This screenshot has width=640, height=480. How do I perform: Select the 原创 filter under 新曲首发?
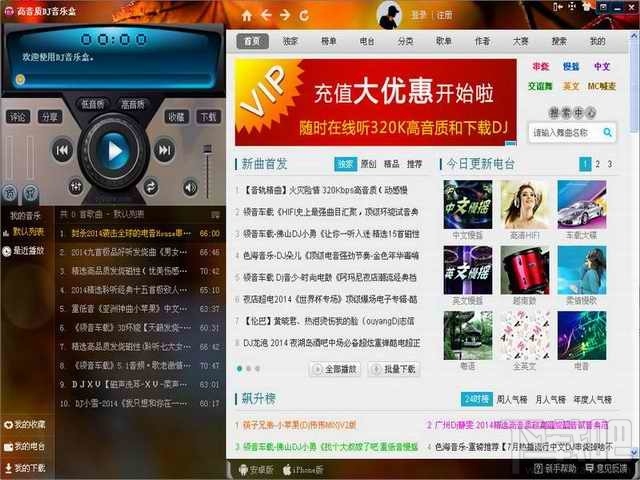[x=368, y=164]
